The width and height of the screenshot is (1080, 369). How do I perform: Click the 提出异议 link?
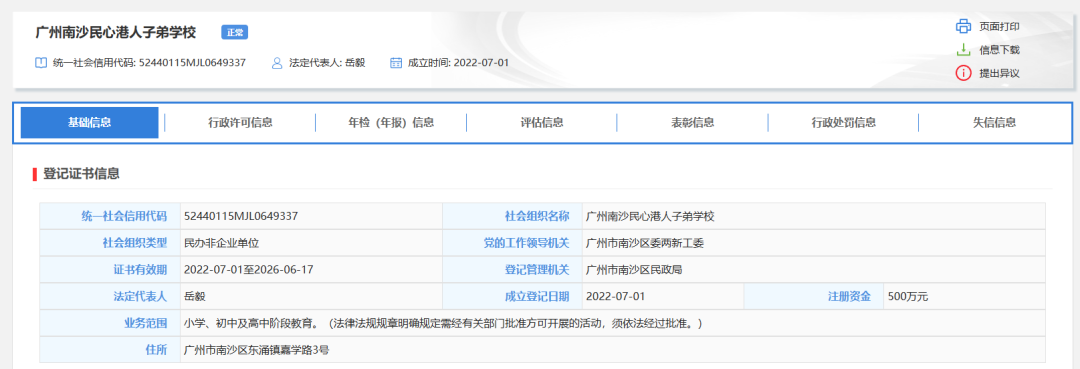(999, 73)
